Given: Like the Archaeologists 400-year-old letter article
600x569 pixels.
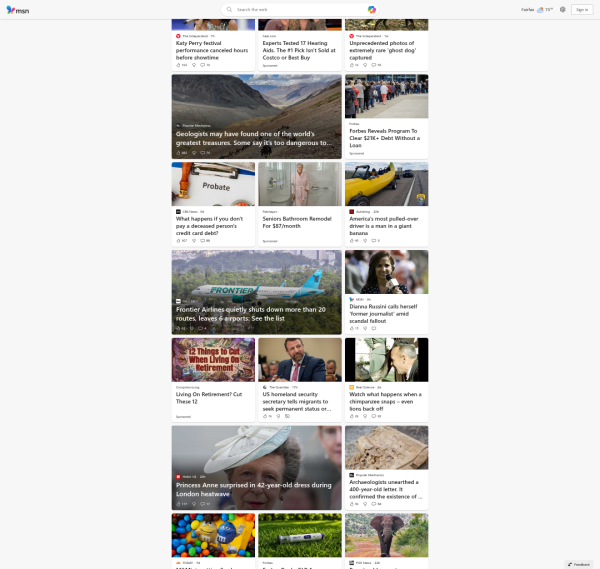Looking at the screenshot, I should (352, 504).
